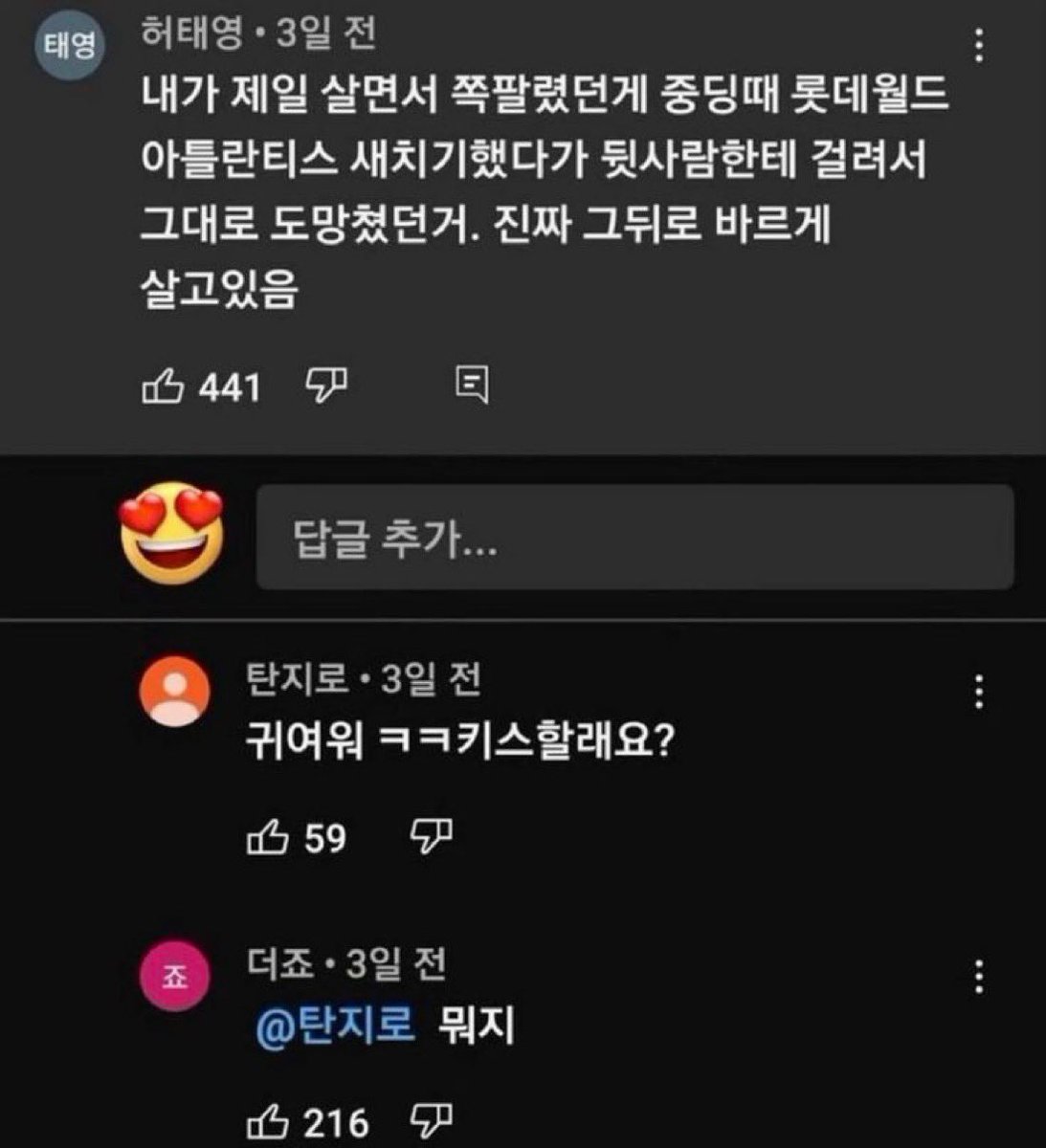1046x1148 pixels.
Task: Dislike 탄지로's reply
Action: click(432, 837)
